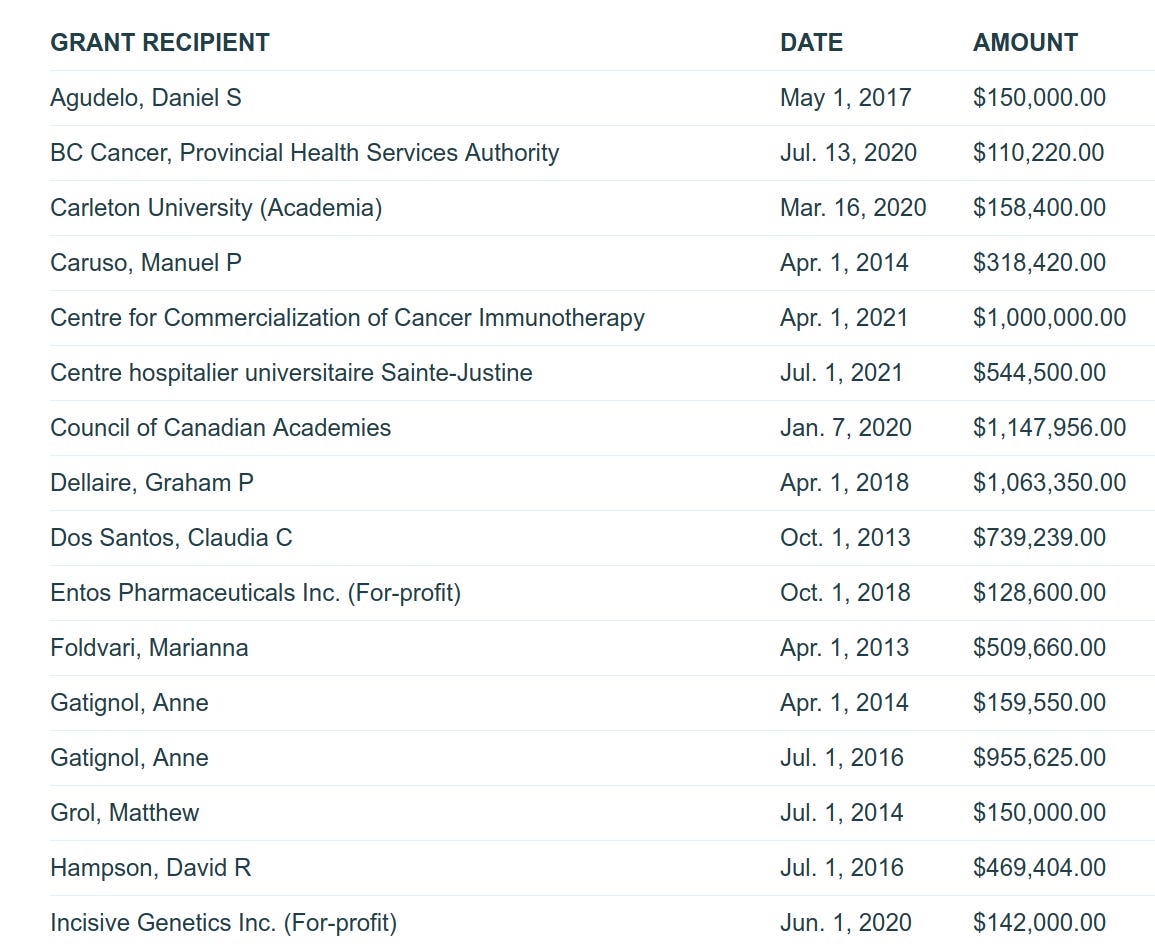
Task: Click the $1,147,956.00 amount cell
Action: 1049,428
